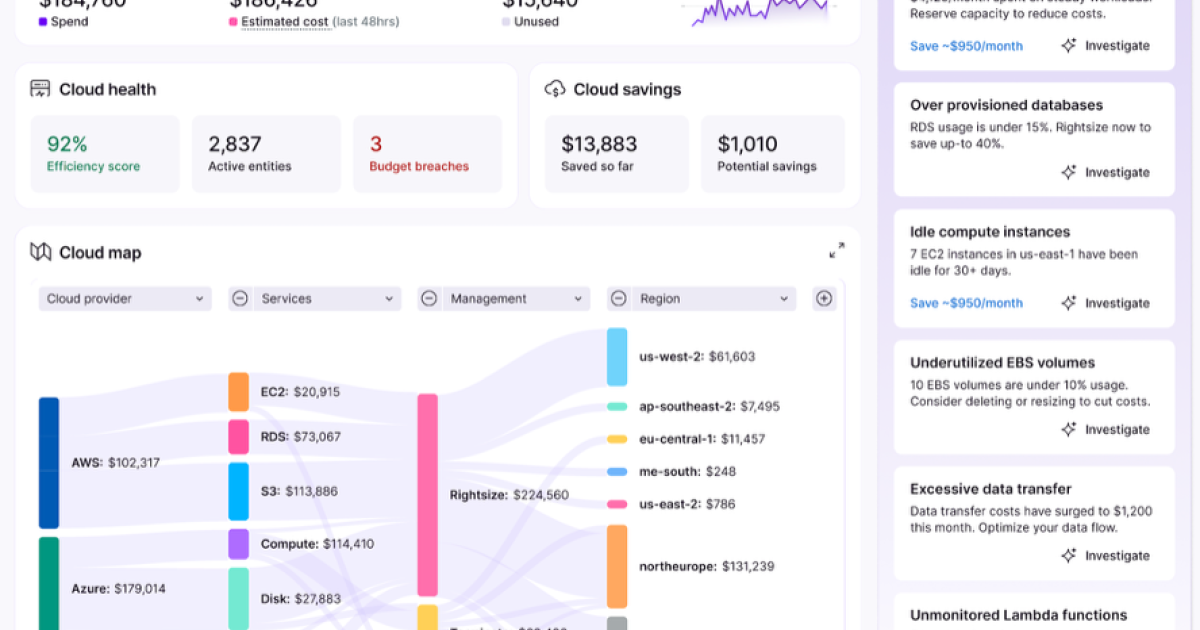This screenshot has height=630, width=1200.
Task: Click the plus icon to add a filter
Action: pyautogui.click(x=823, y=298)
